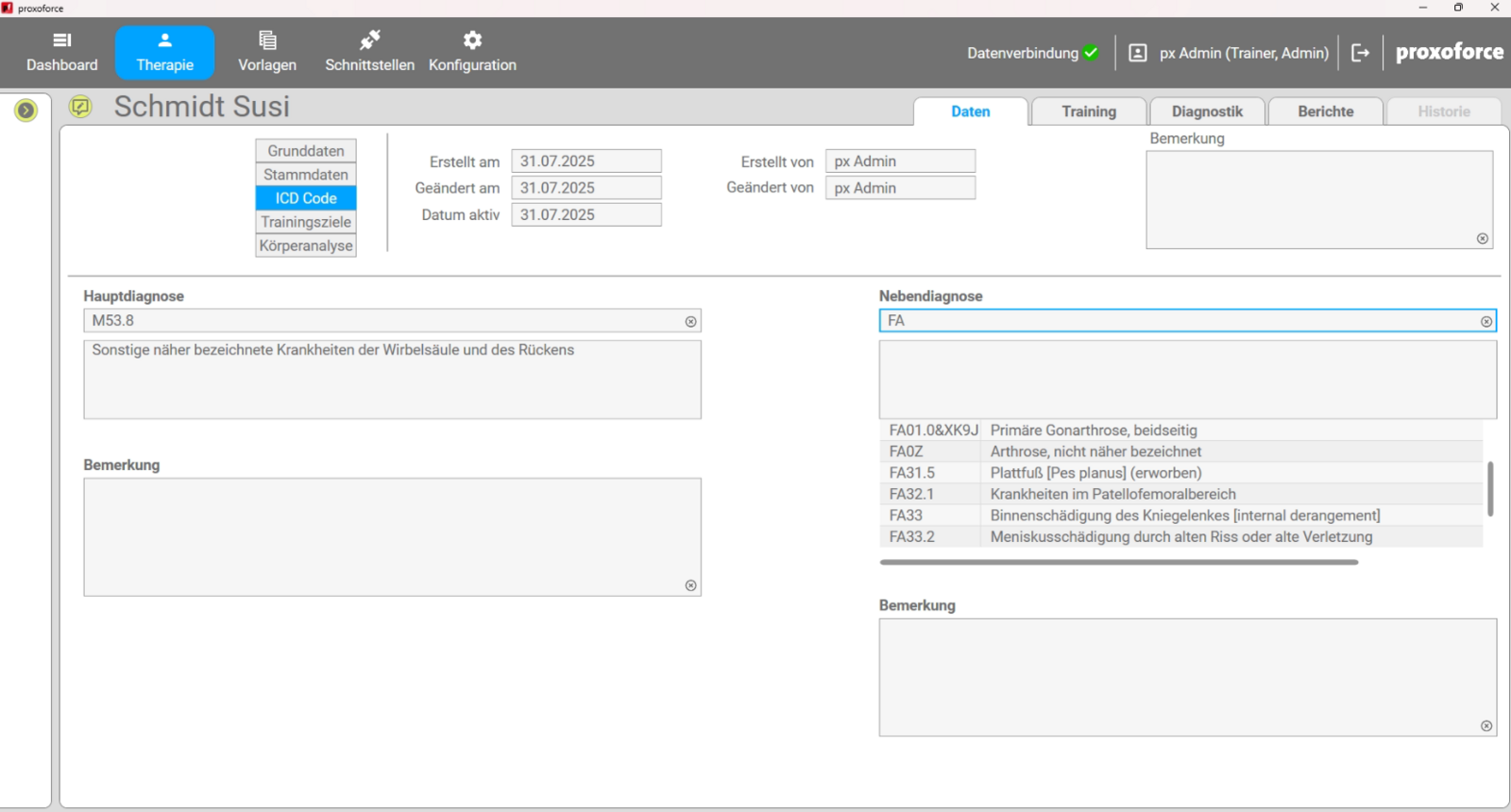Image resolution: width=1511 pixels, height=812 pixels.
Task: Switch to the Training tab
Action: point(1088,111)
